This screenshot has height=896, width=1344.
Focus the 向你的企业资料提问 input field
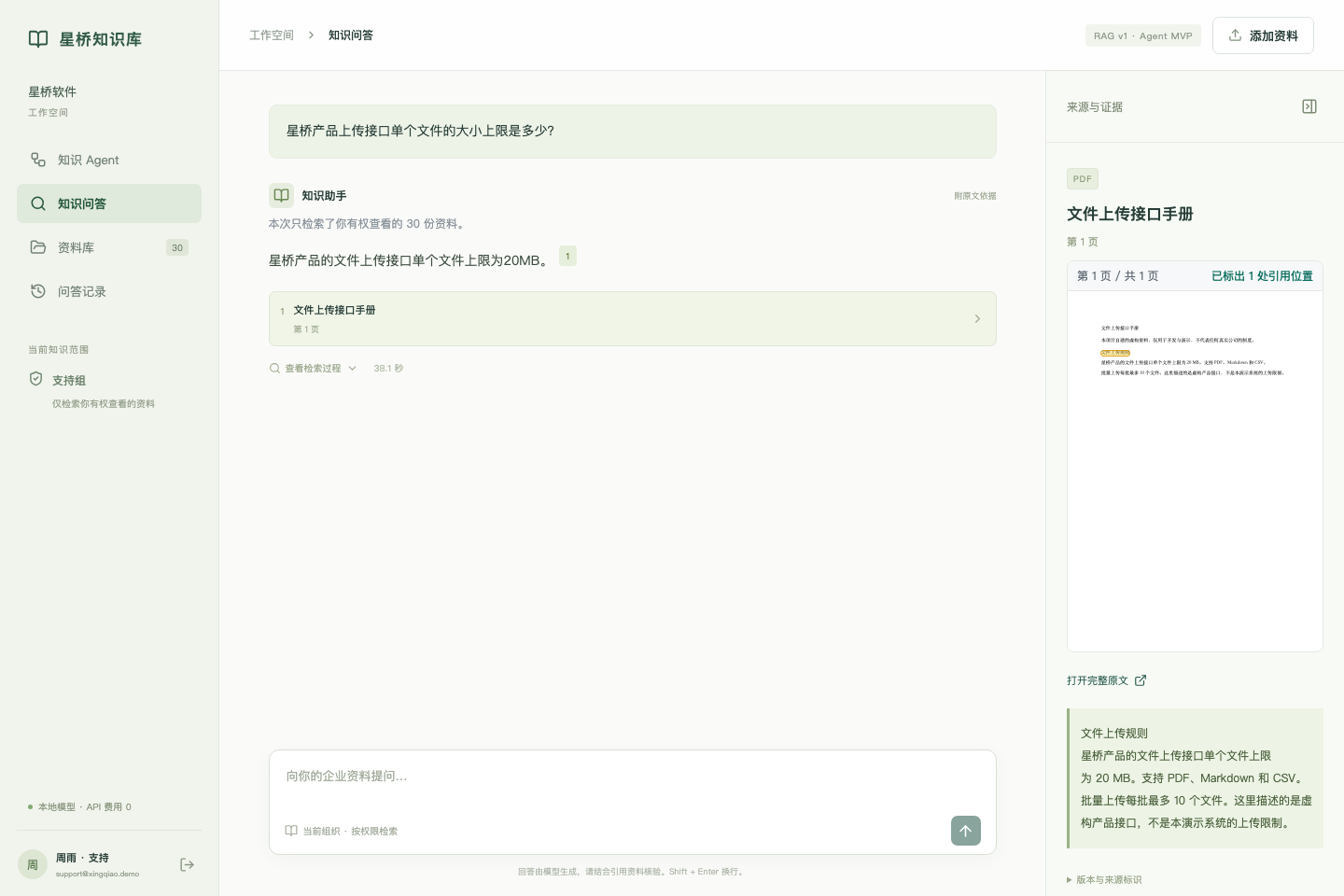click(x=632, y=777)
